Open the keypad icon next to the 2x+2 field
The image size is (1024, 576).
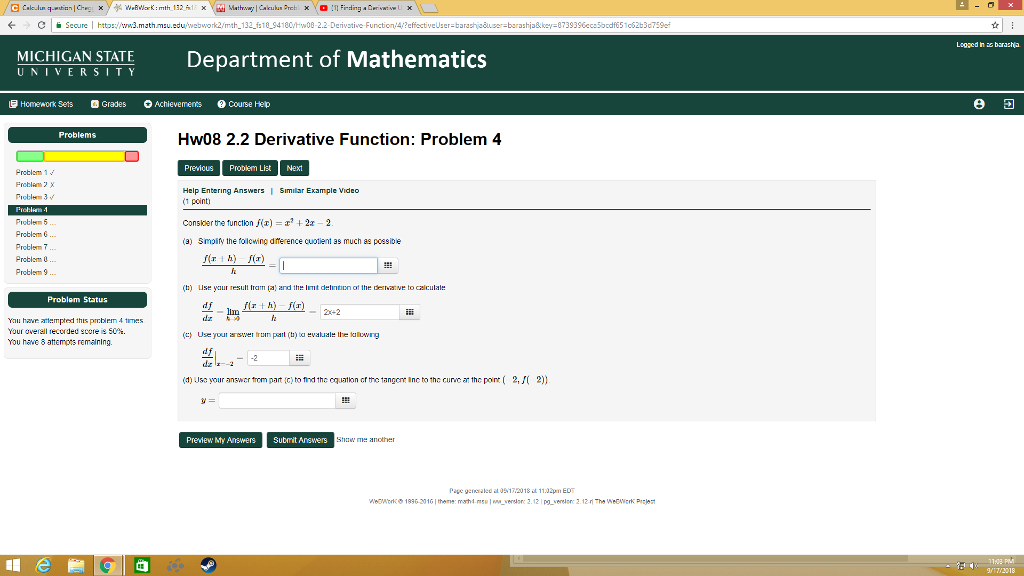tap(409, 312)
